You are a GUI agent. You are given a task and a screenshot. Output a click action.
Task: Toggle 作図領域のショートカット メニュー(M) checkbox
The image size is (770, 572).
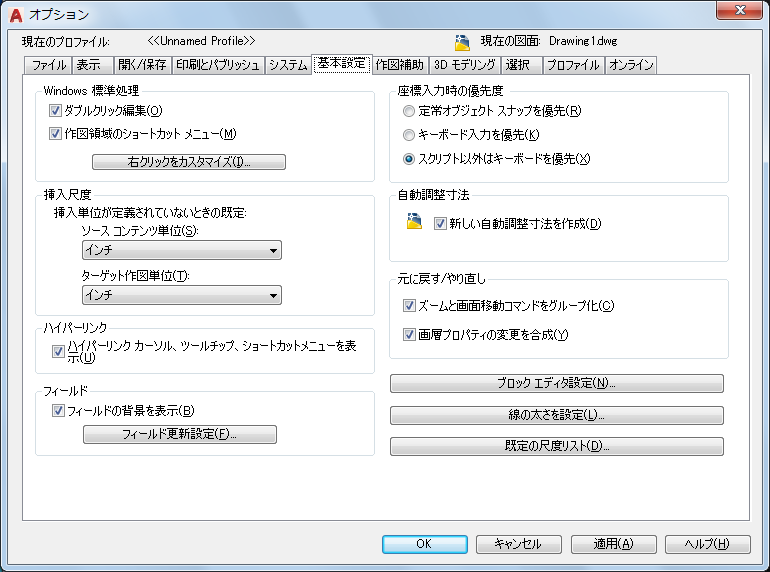point(55,134)
